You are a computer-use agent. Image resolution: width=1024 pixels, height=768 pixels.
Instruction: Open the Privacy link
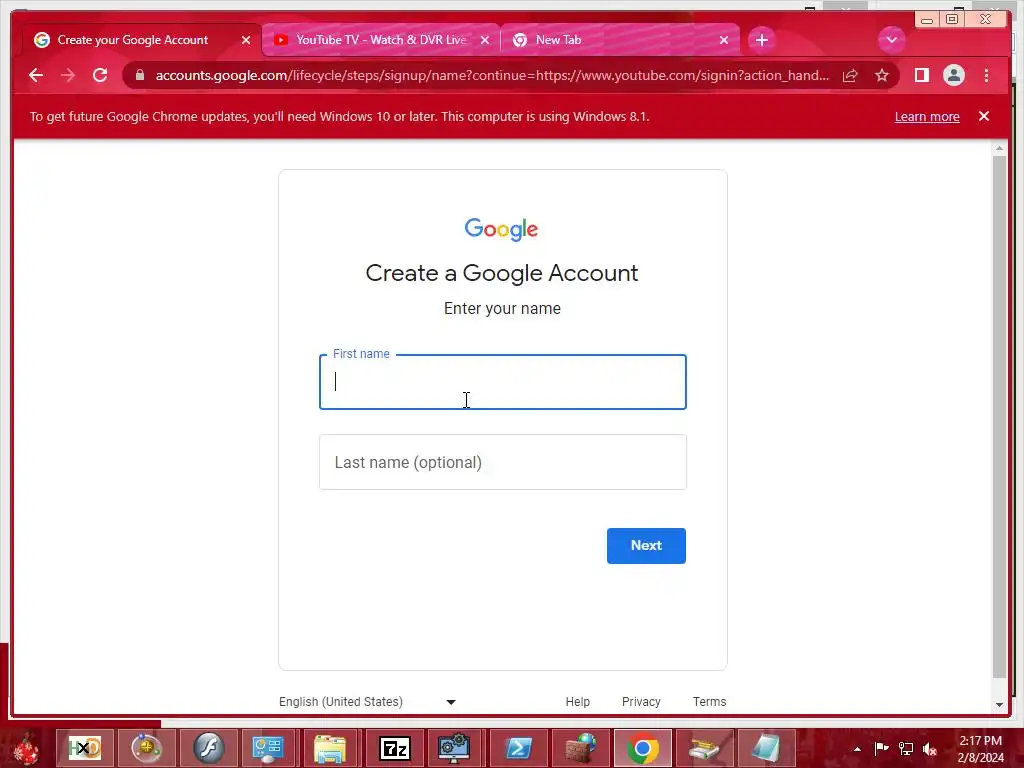coord(641,701)
